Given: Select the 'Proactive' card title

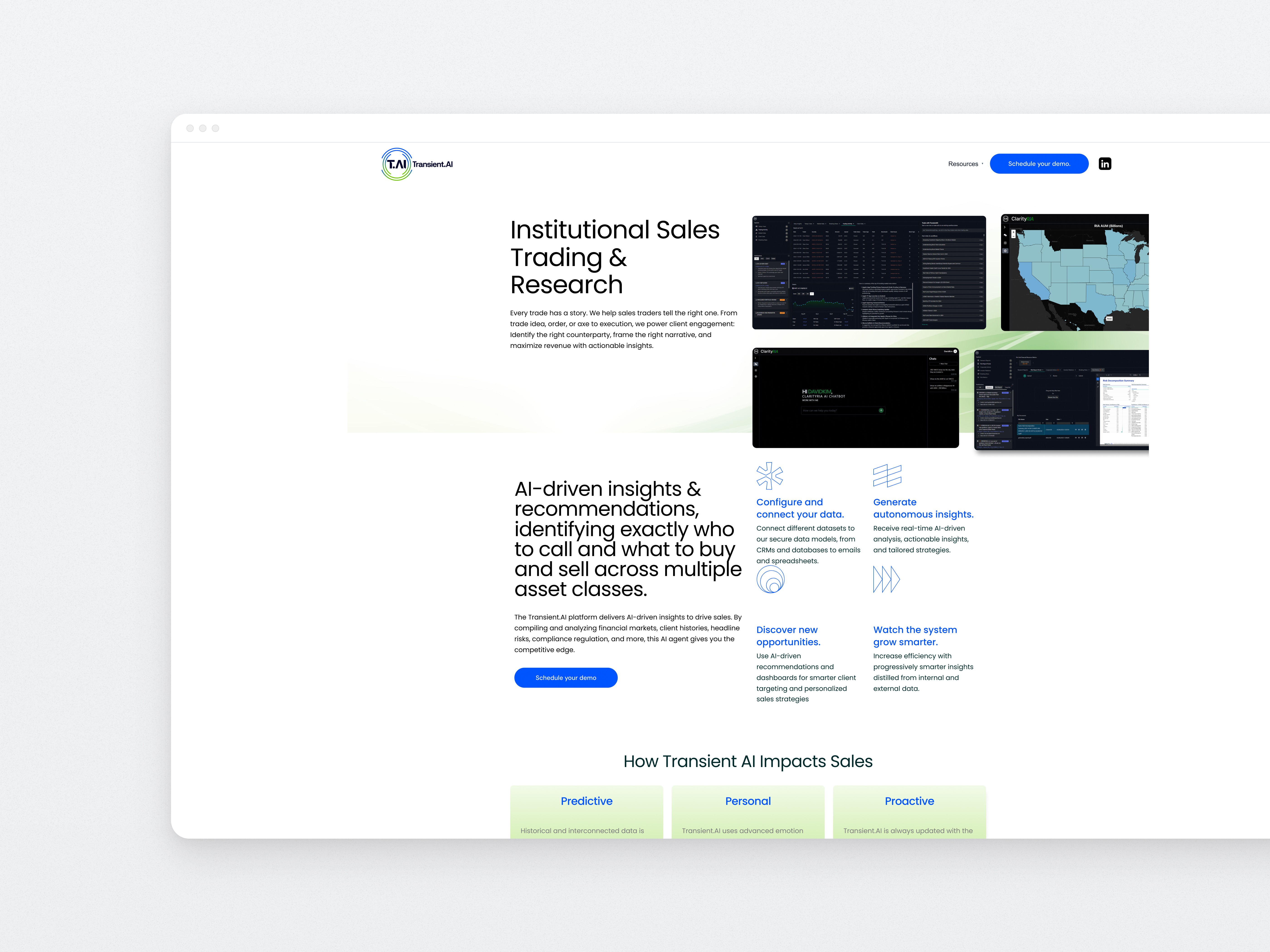Looking at the screenshot, I should click(909, 801).
